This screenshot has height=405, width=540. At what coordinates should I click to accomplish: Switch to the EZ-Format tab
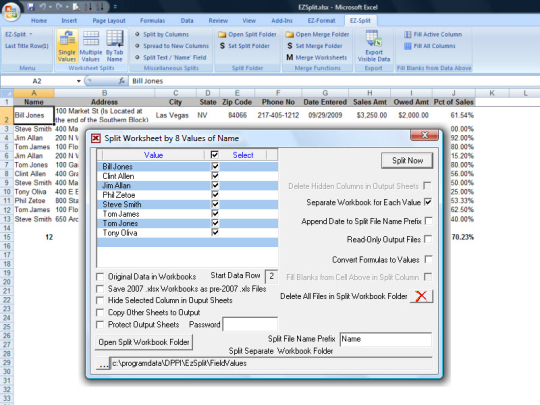click(x=321, y=21)
